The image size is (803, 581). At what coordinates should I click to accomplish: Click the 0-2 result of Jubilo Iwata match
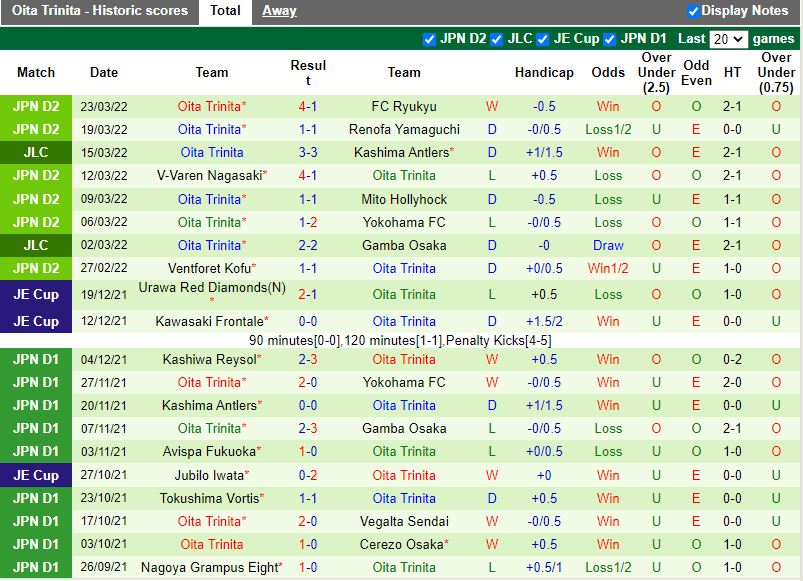pyautogui.click(x=308, y=476)
